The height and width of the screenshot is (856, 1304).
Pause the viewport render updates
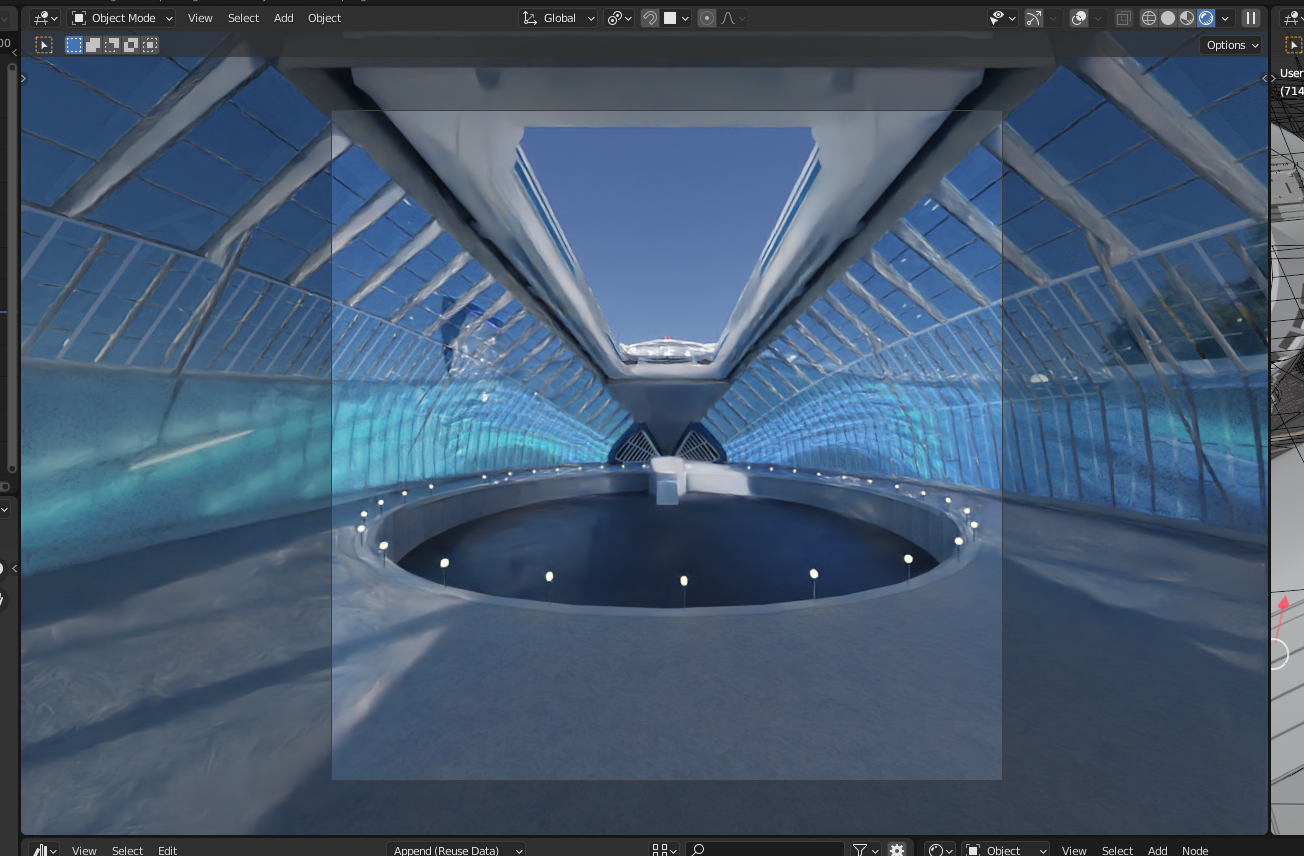coord(1251,17)
